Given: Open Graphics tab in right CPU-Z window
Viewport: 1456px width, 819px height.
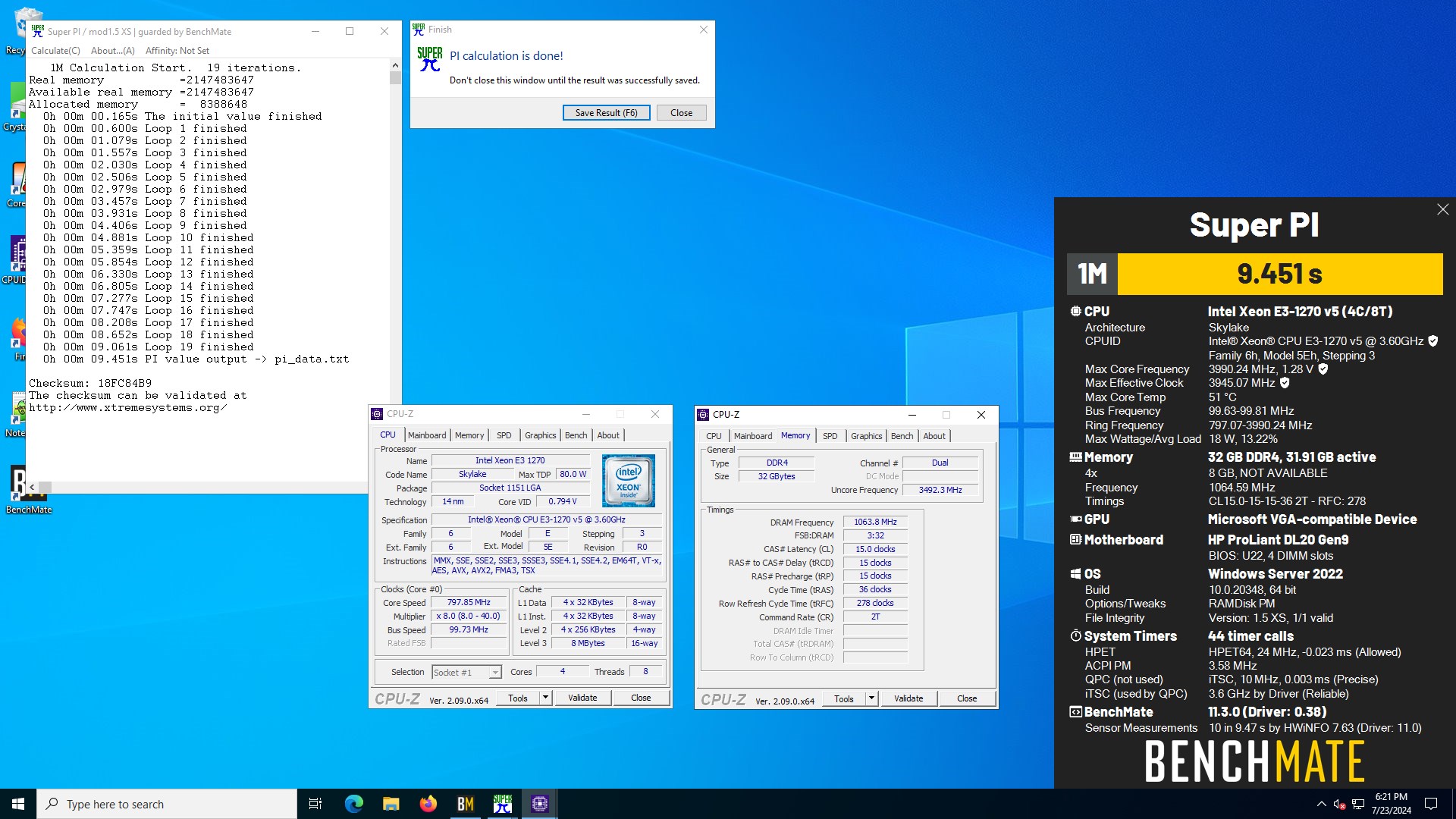Looking at the screenshot, I should click(x=866, y=435).
